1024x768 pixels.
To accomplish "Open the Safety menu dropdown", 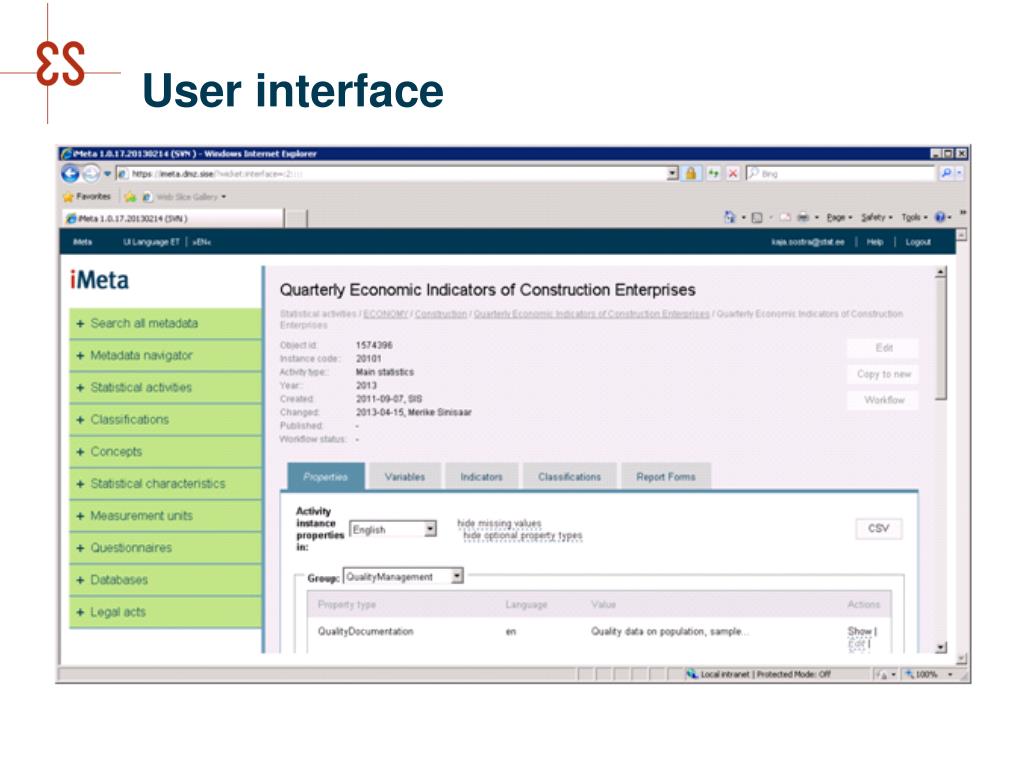I will [x=876, y=217].
